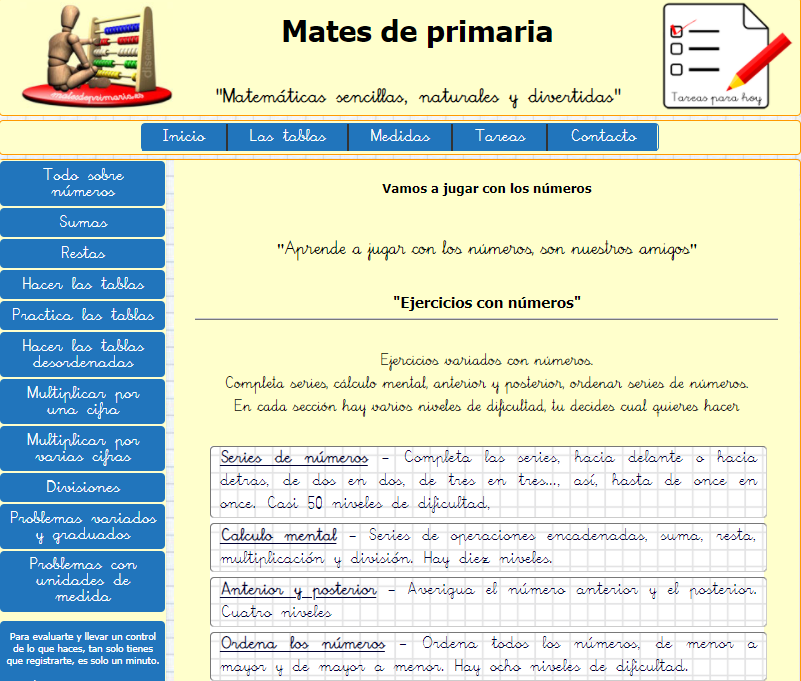The image size is (801, 681).
Task: Select the Sumas sidebar button
Action: pyautogui.click(x=83, y=222)
